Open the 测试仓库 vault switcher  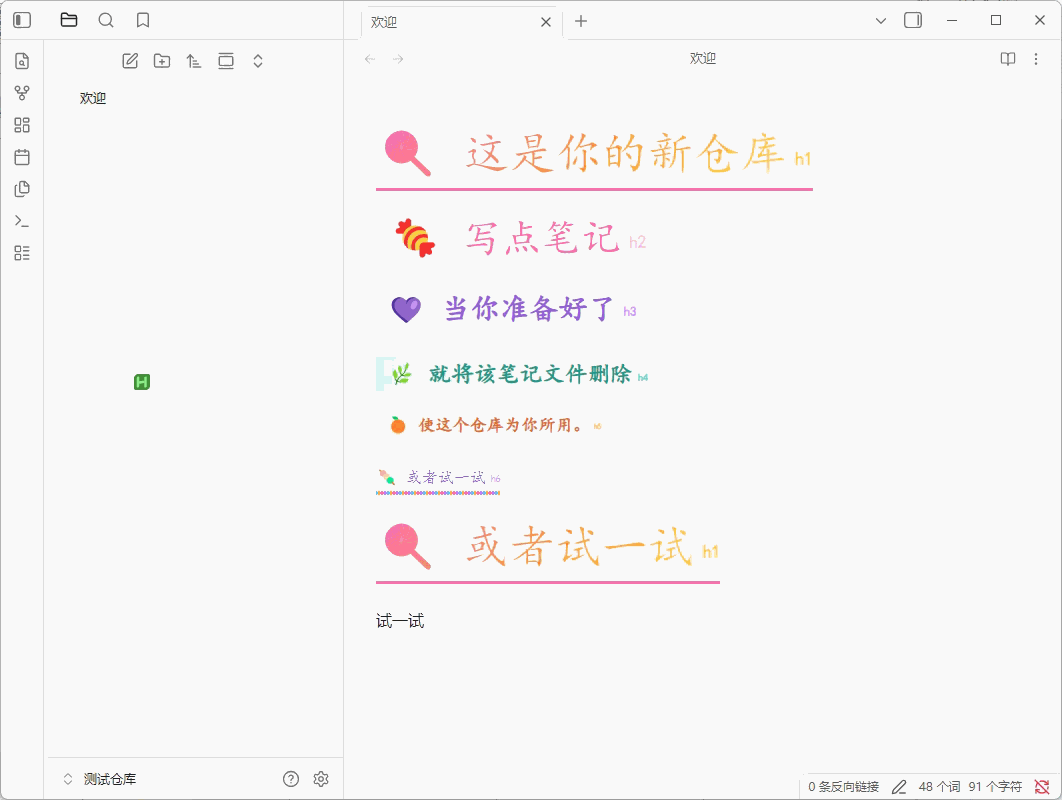point(100,779)
